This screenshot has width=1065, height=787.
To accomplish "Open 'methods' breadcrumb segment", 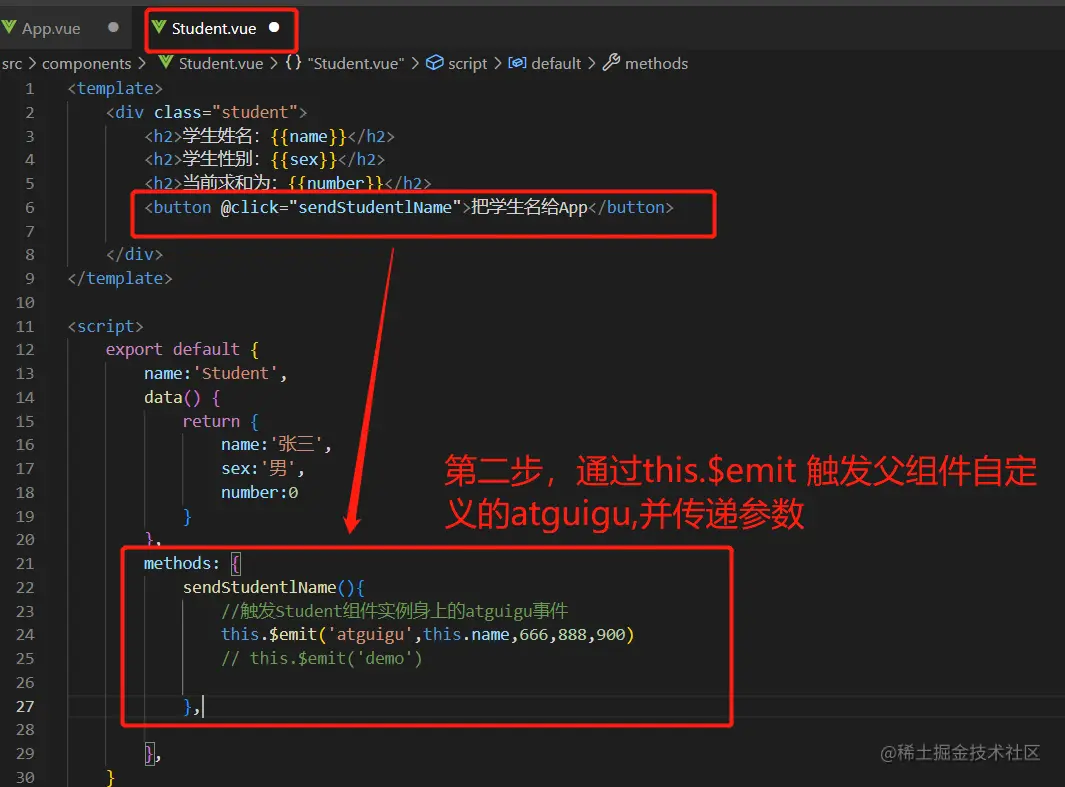I will (656, 64).
